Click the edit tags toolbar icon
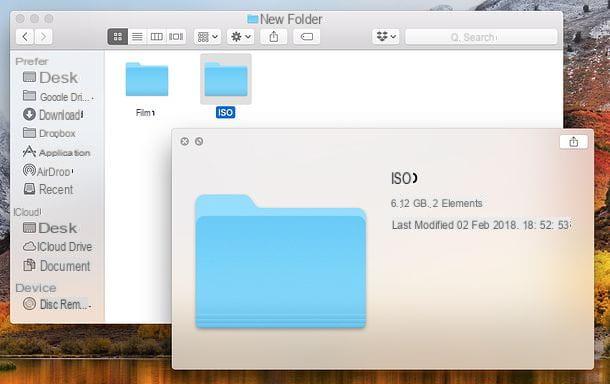Image resolution: width=610 pixels, height=384 pixels. (x=307, y=37)
